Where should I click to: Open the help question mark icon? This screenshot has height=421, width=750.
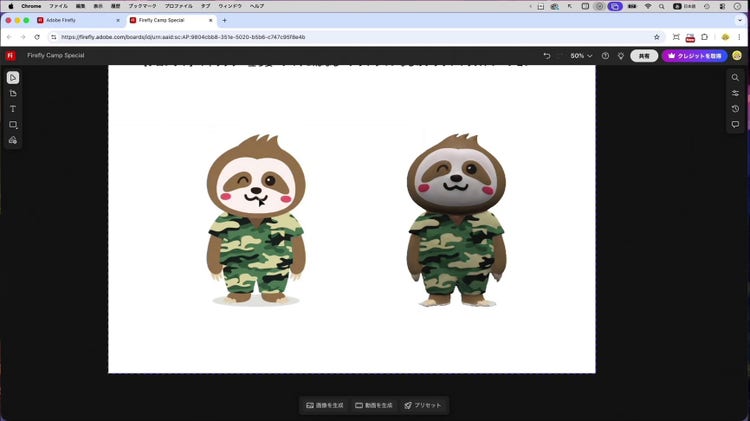click(605, 56)
